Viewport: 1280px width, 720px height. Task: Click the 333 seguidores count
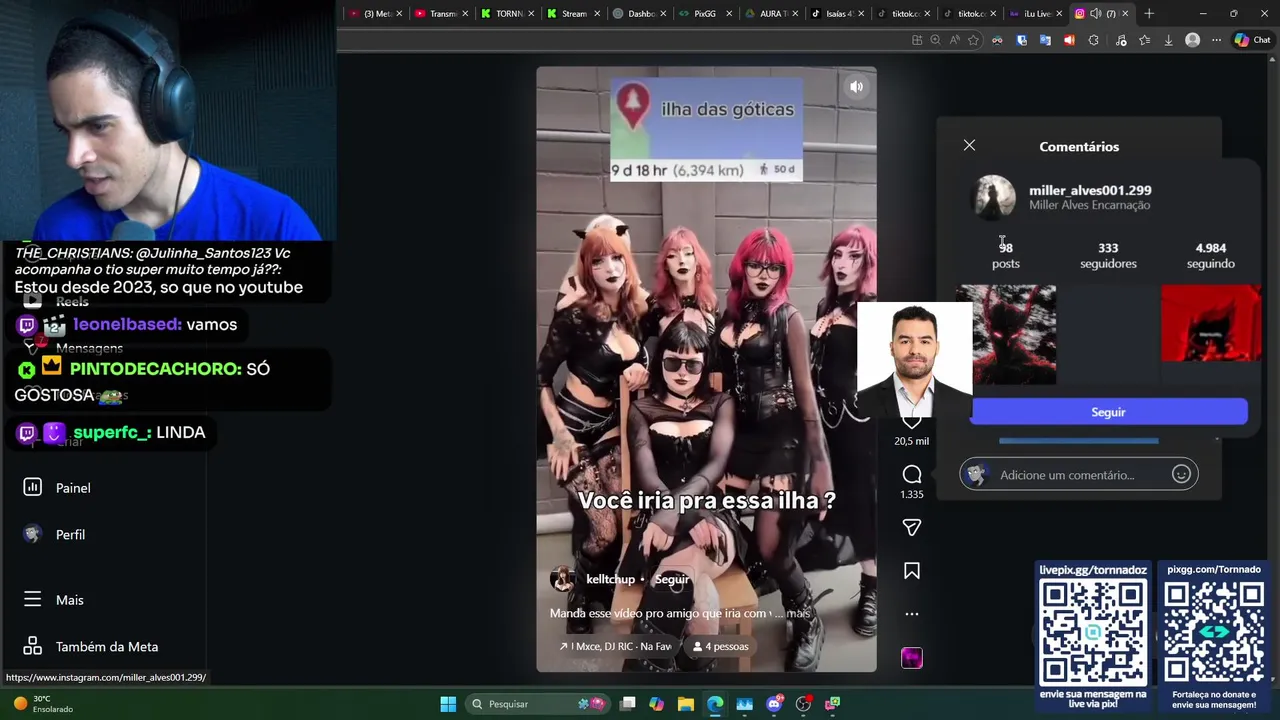1108,255
